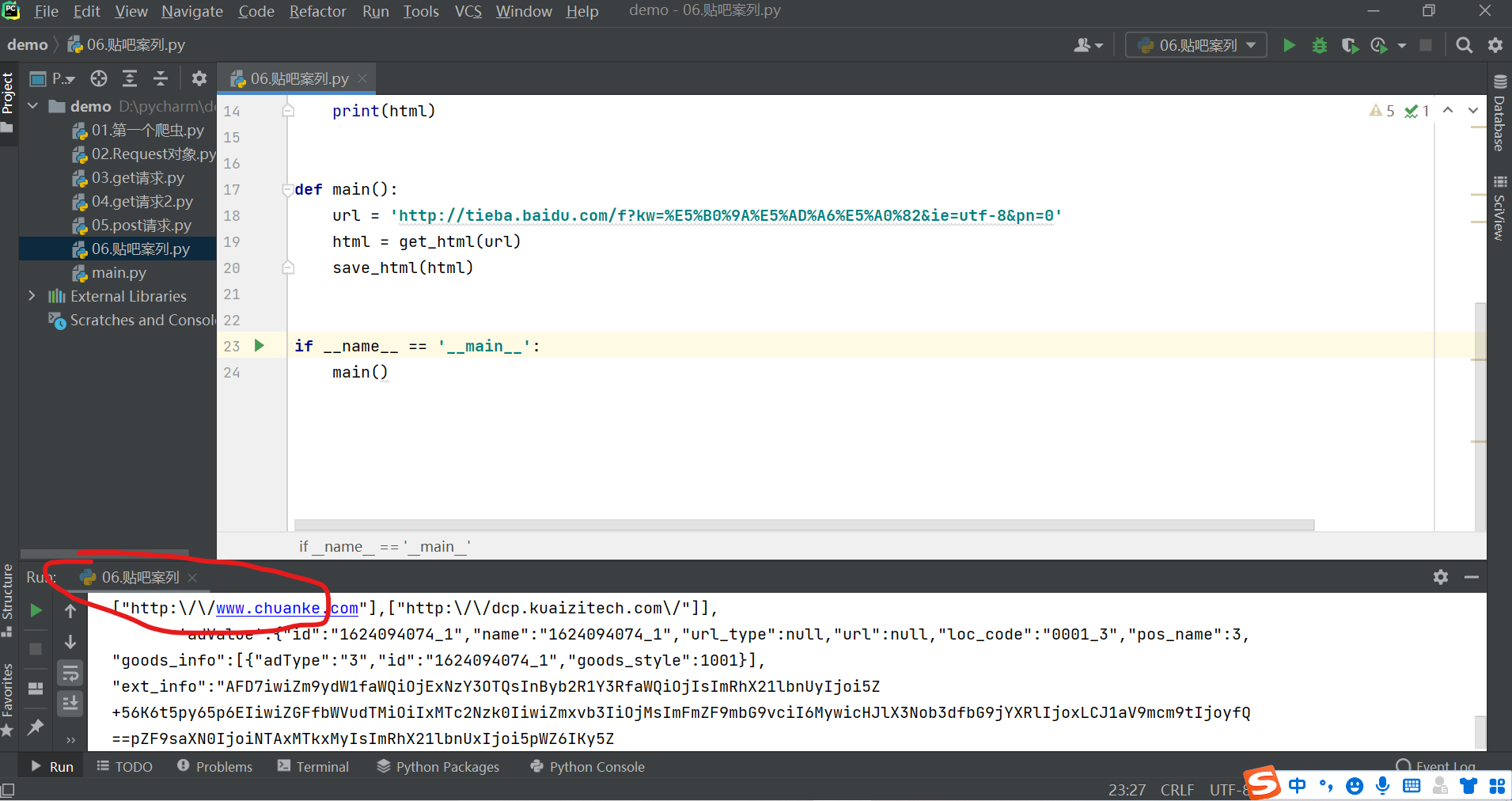Collapse the demo project folder
Image resolution: width=1512 pixels, height=801 pixels.
[33, 105]
